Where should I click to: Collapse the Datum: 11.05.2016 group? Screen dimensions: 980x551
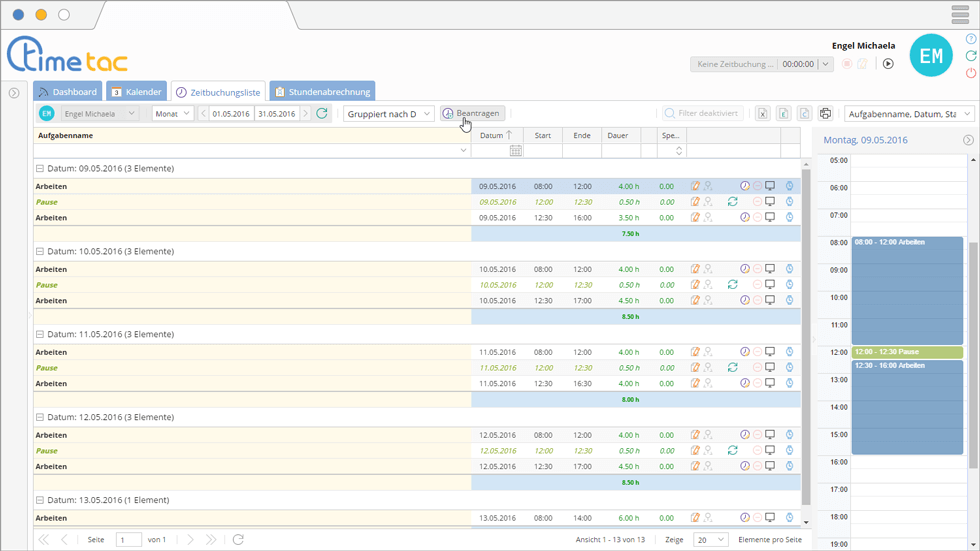(40, 335)
